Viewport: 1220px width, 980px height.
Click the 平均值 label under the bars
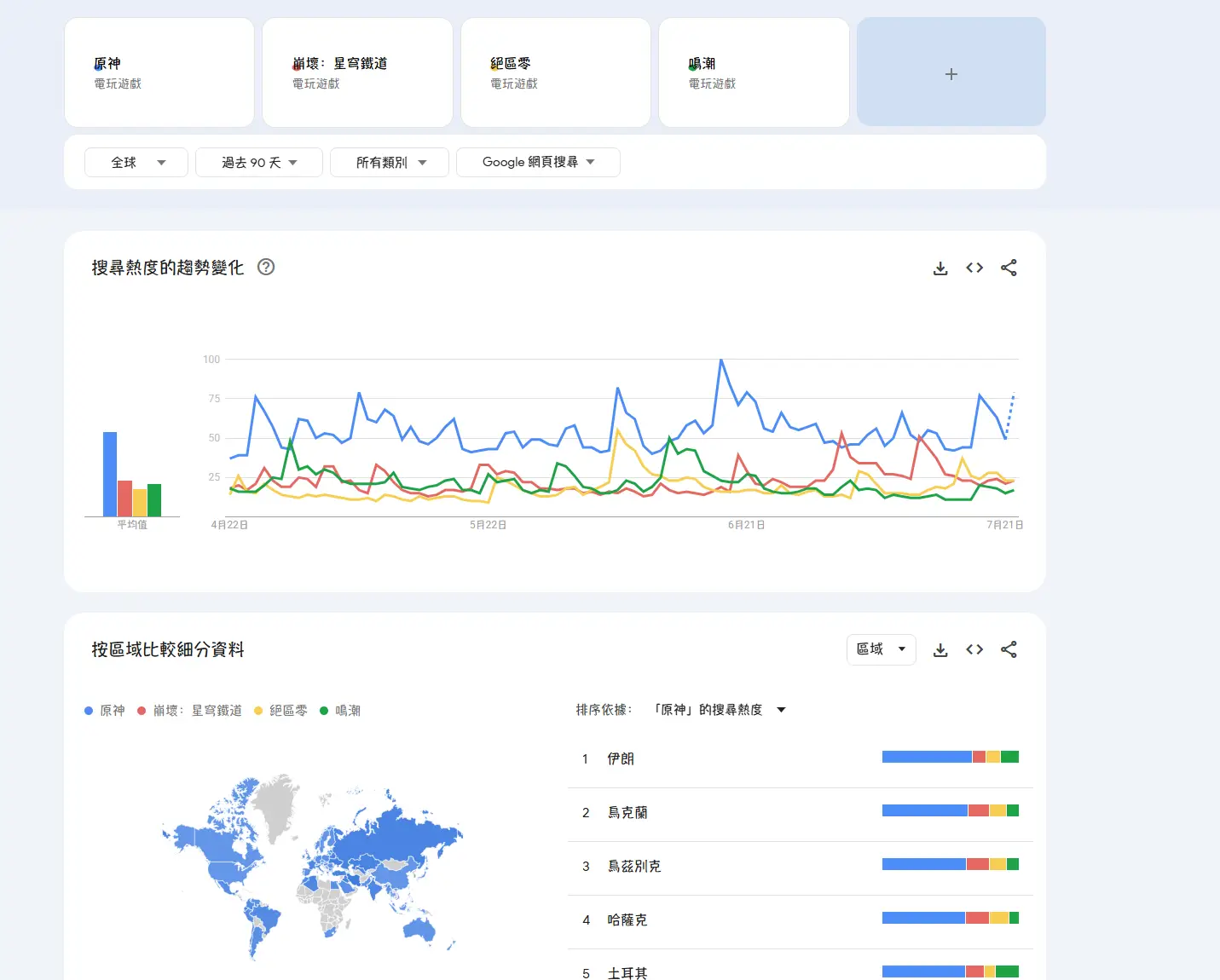[x=132, y=525]
